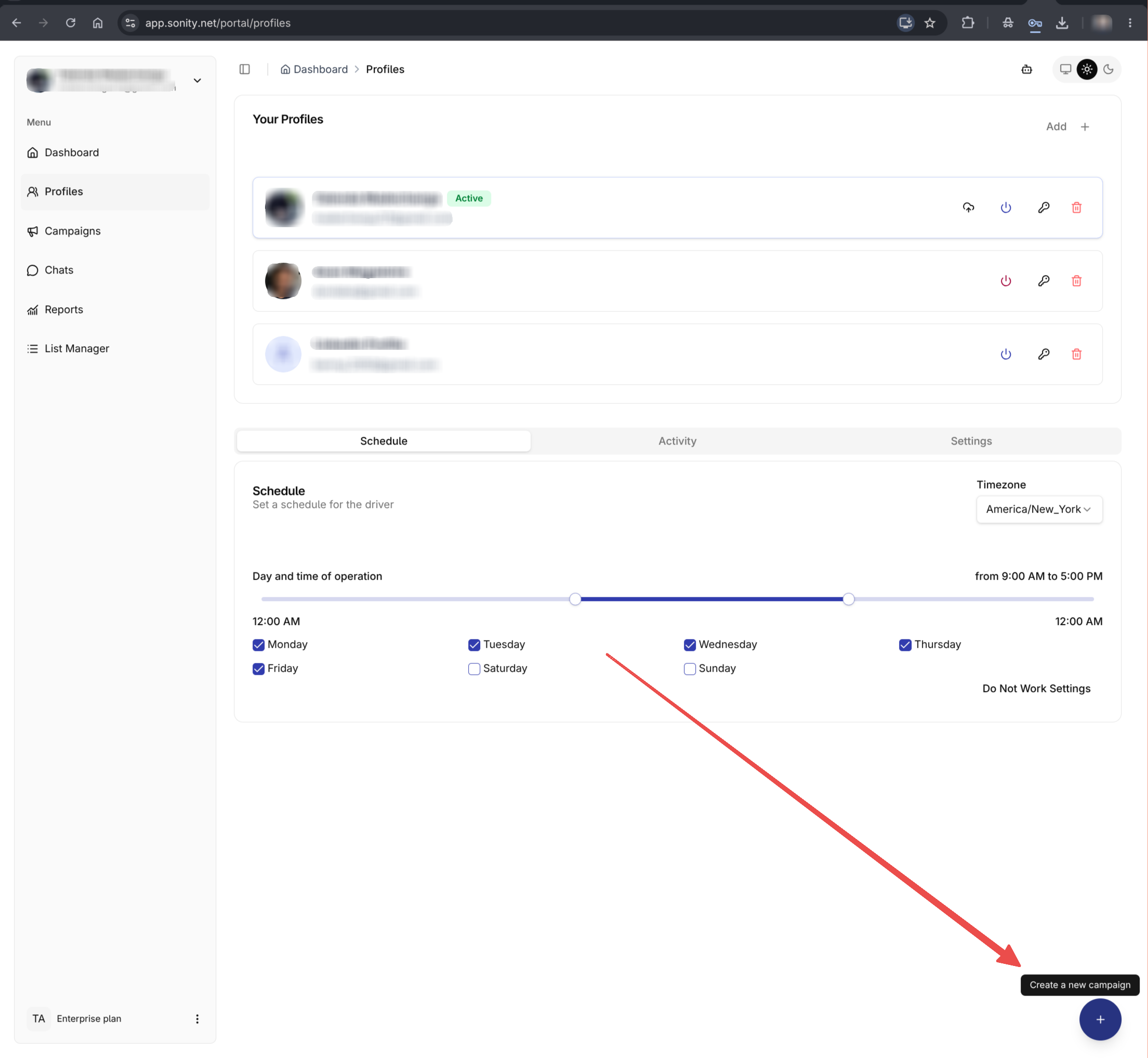Click the blue plus floating campaign button

pos(1100,1019)
